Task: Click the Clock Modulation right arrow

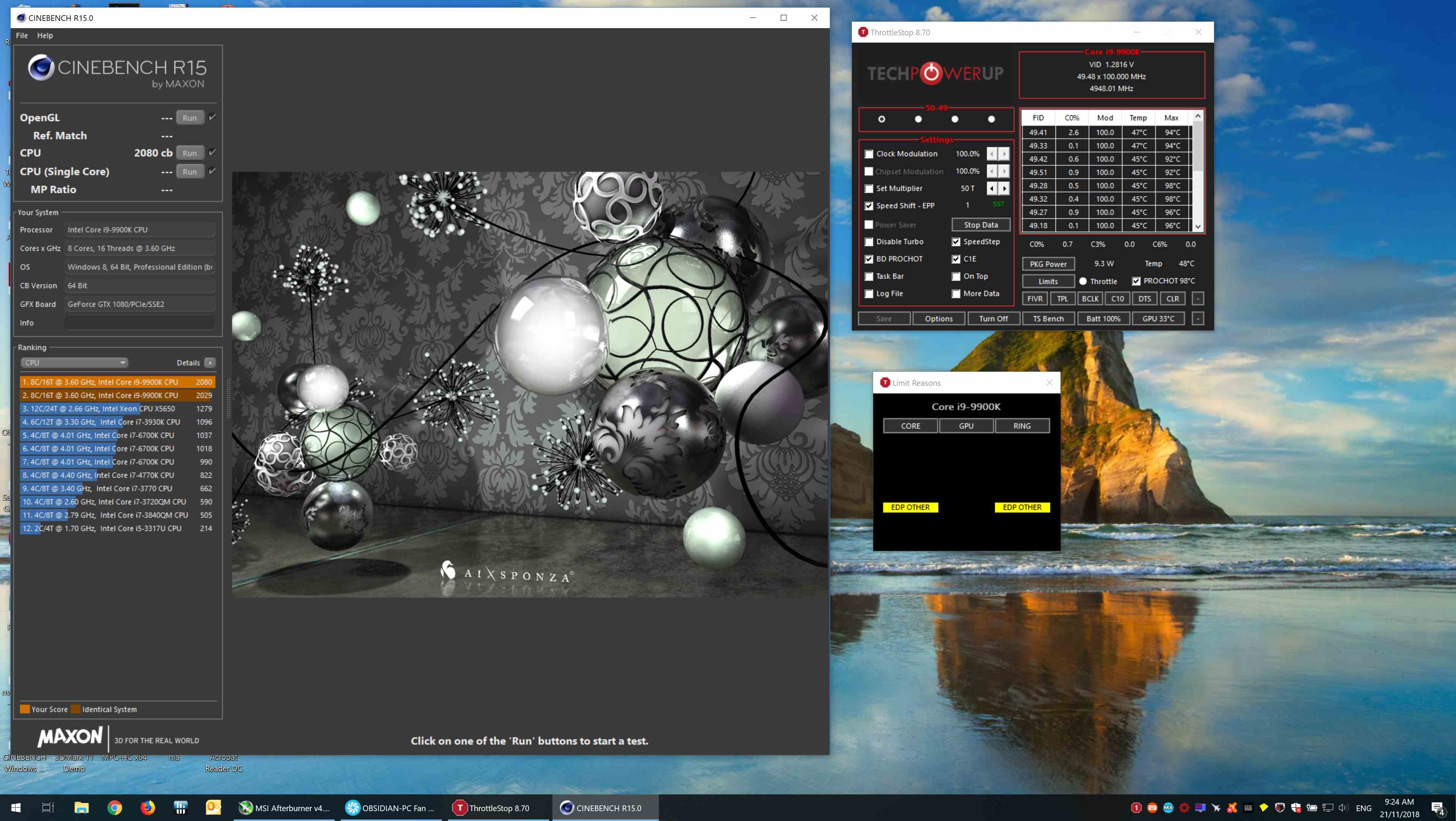Action: tap(1004, 154)
